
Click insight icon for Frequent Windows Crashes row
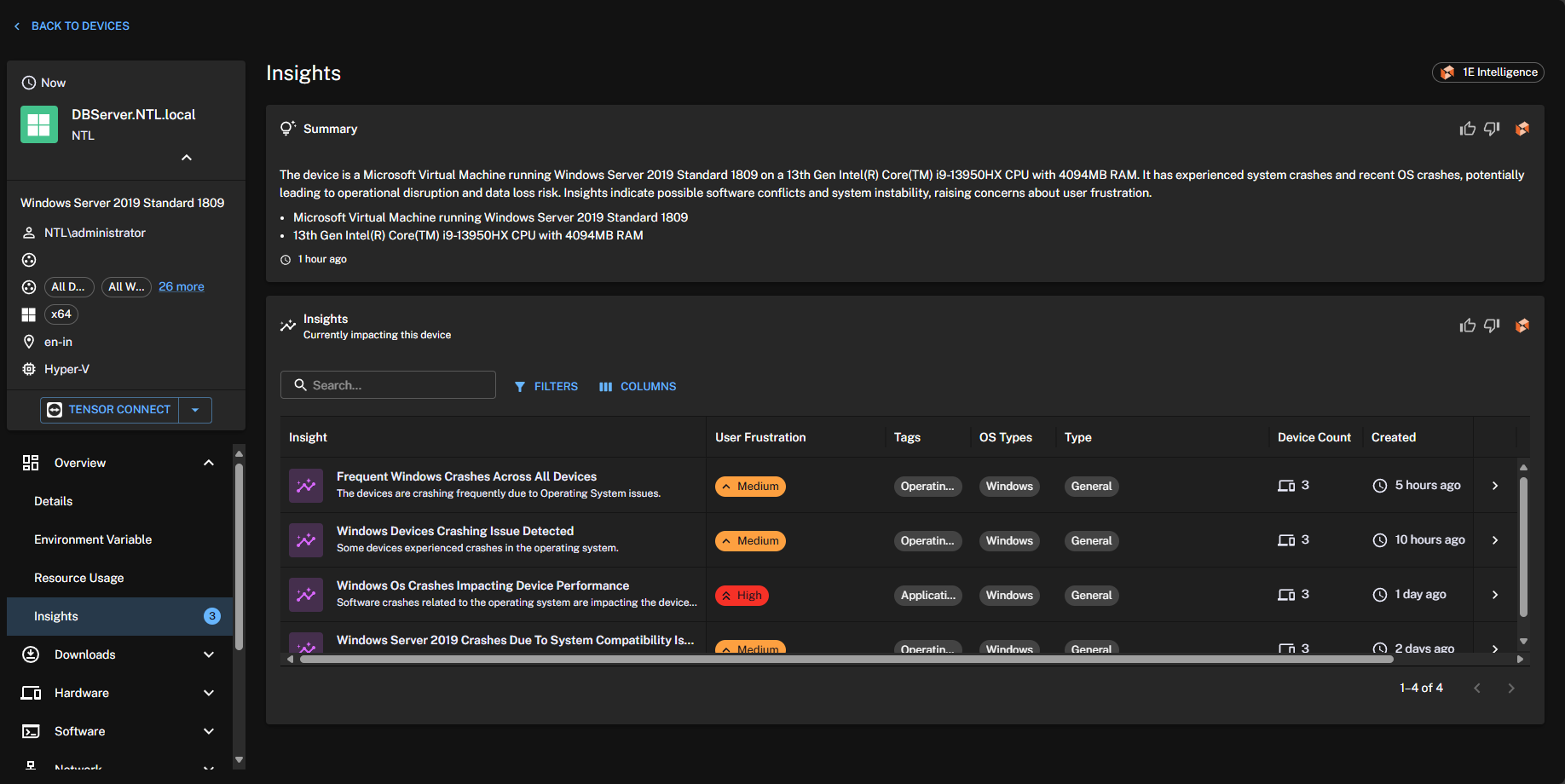coord(306,486)
